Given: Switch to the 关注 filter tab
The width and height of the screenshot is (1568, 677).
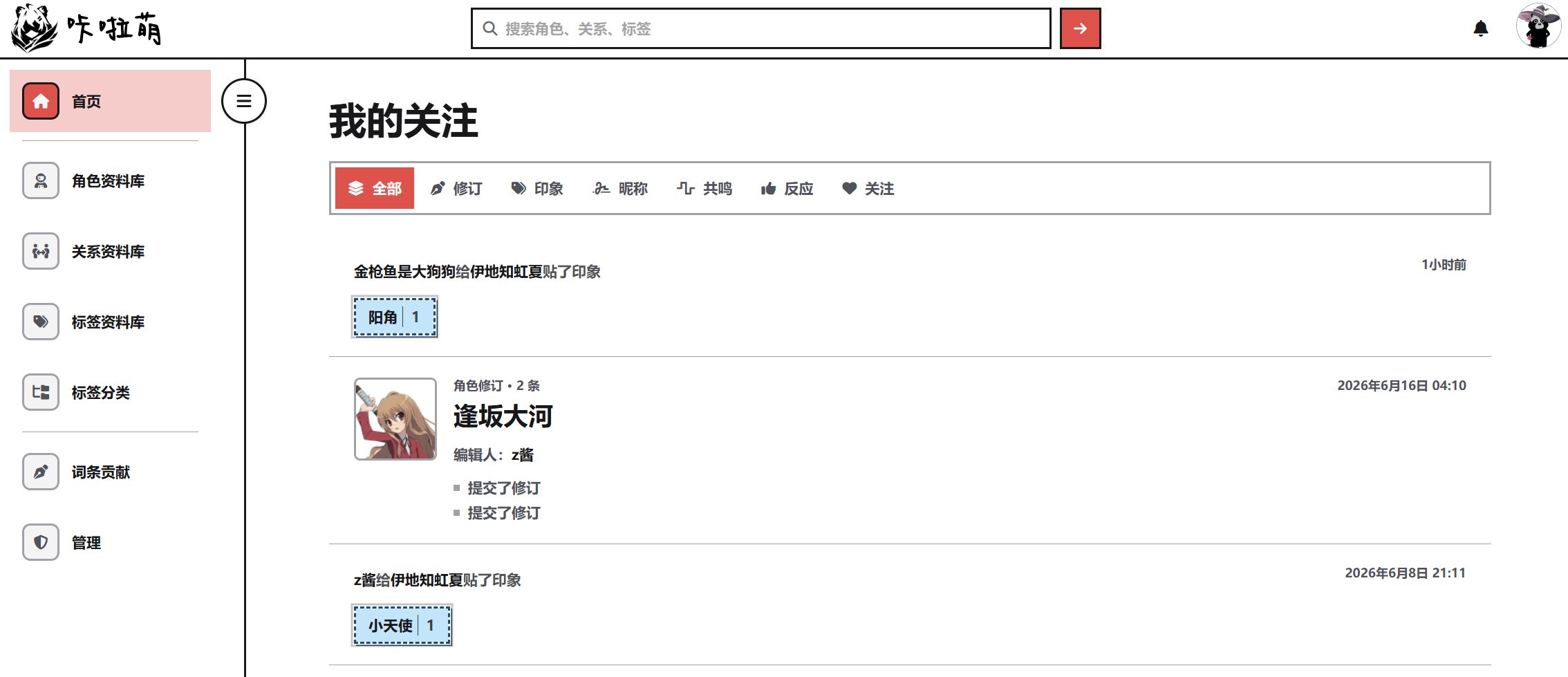Looking at the screenshot, I should 868,188.
